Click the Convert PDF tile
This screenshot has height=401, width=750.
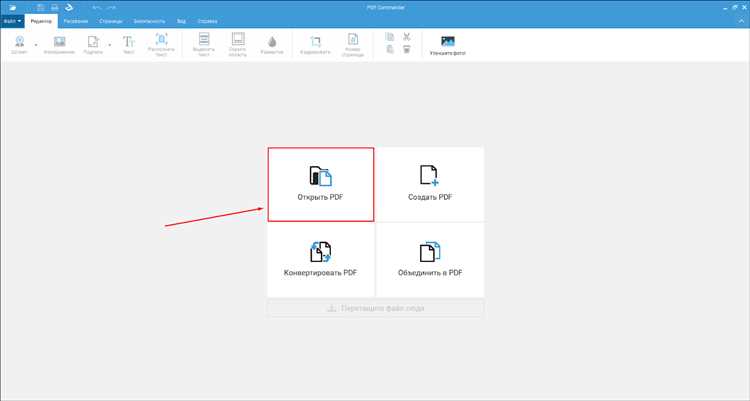point(320,260)
